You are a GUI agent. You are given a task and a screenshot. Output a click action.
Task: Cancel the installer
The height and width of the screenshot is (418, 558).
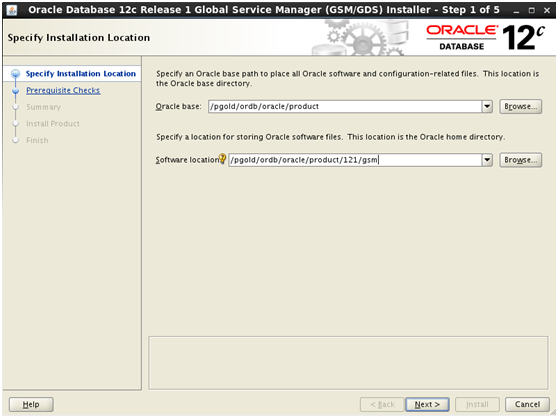[527, 404]
